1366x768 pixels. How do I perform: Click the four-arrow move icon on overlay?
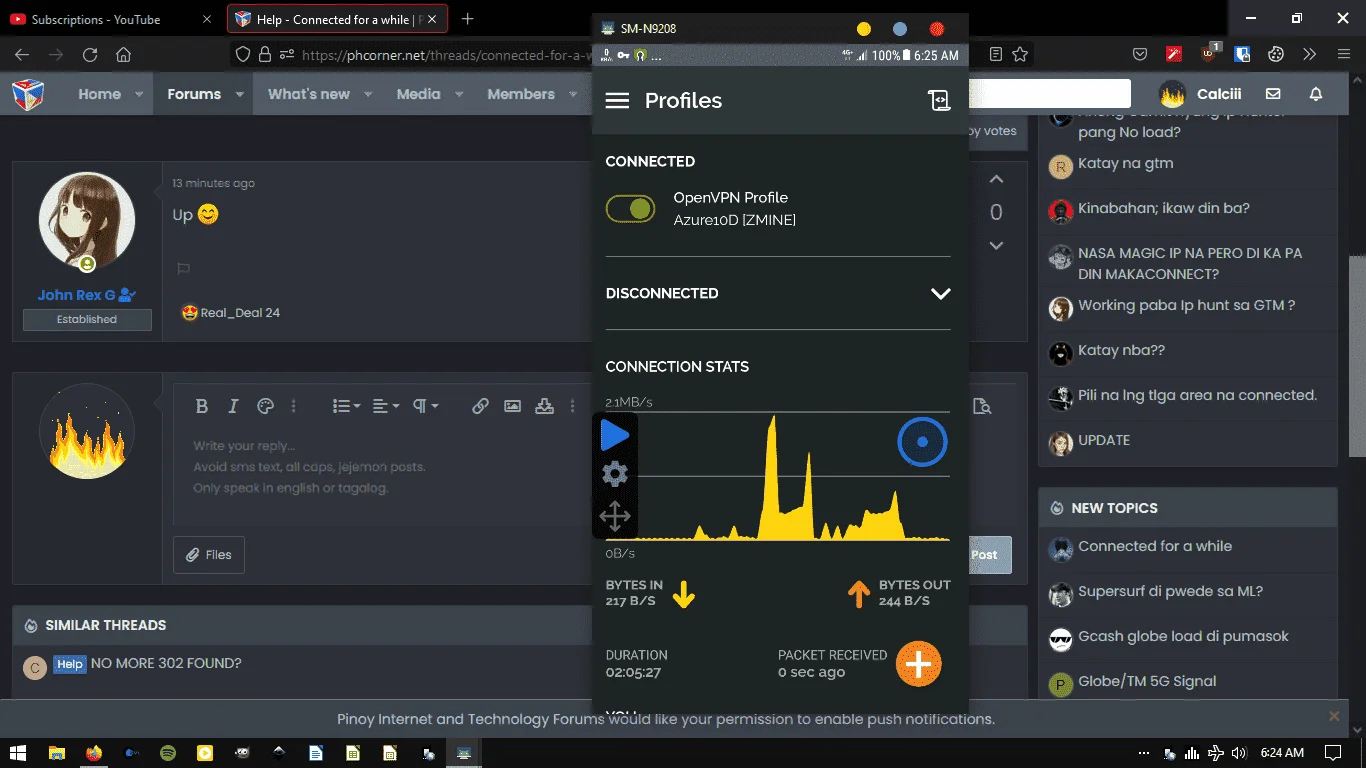(614, 516)
